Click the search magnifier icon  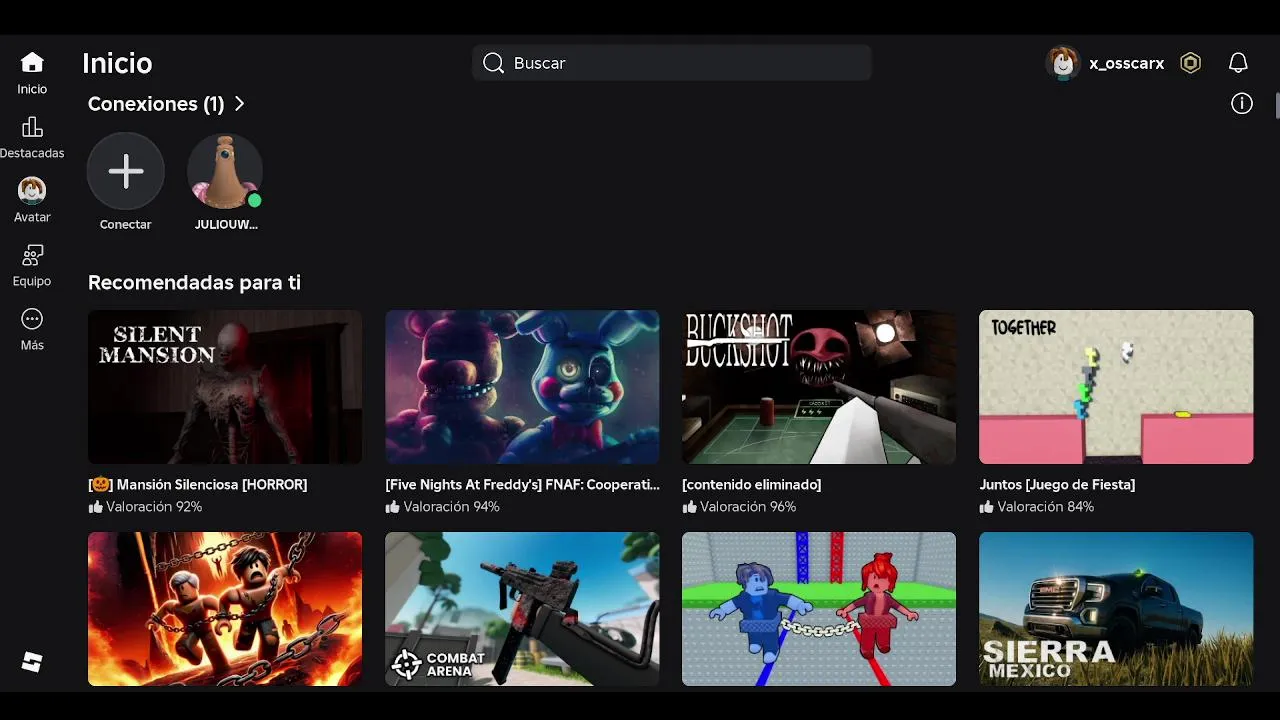pos(493,63)
